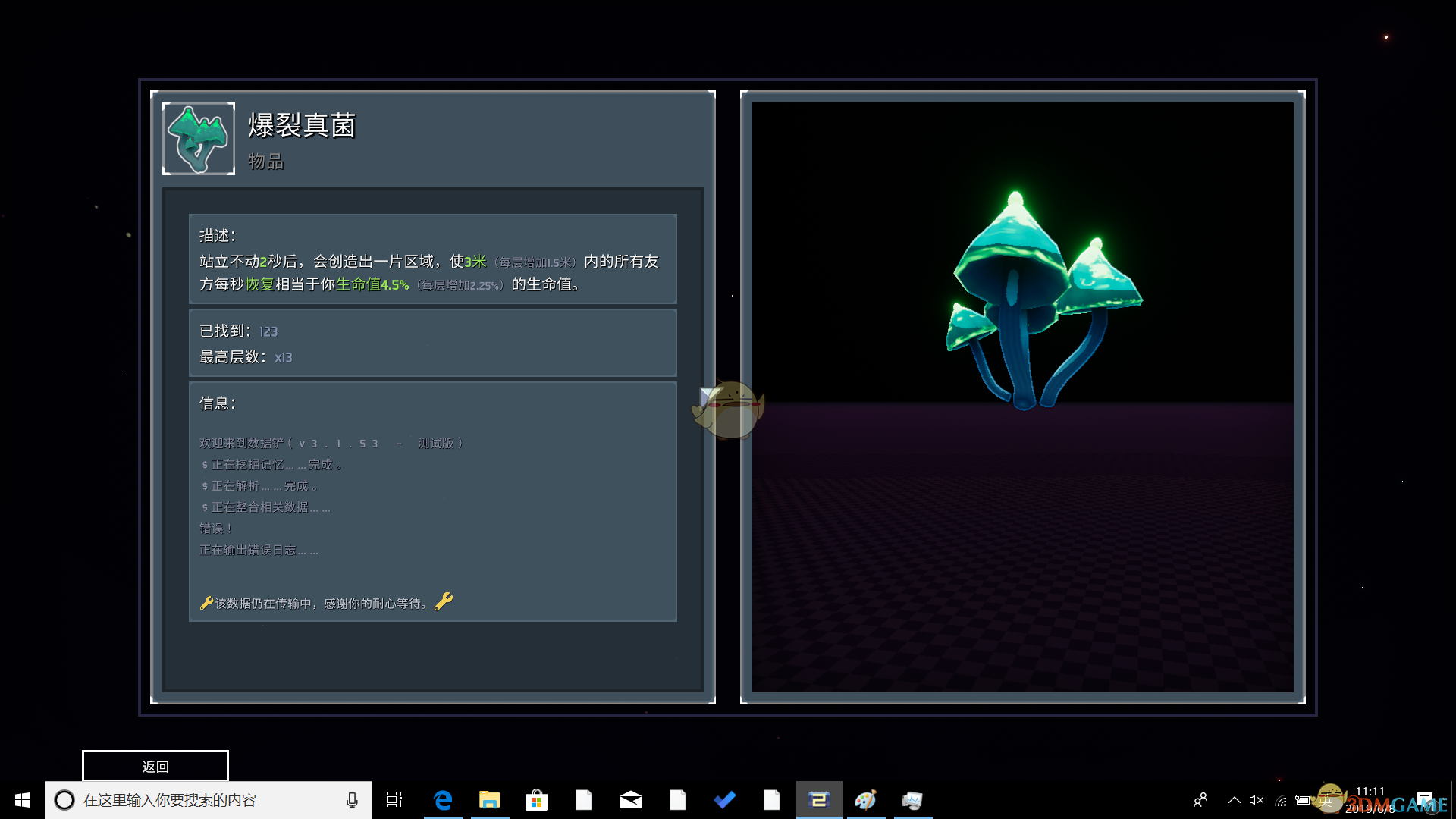1456x819 pixels.
Task: Click the 正在挖掘记忆 log line
Action: pos(271,464)
